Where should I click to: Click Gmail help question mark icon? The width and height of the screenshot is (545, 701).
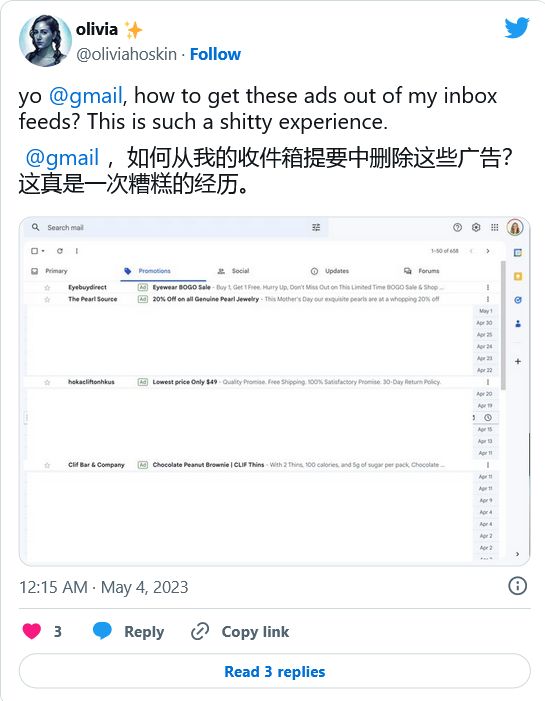(x=457, y=227)
